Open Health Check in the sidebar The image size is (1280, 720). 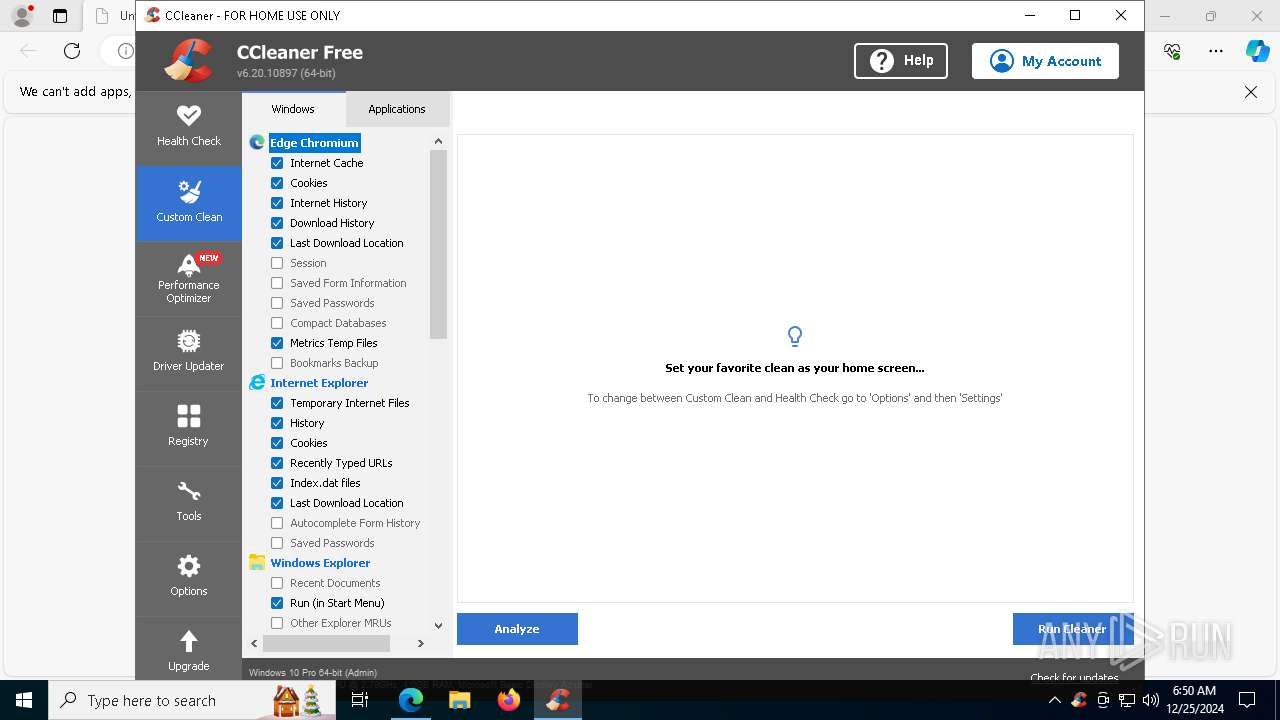point(189,128)
